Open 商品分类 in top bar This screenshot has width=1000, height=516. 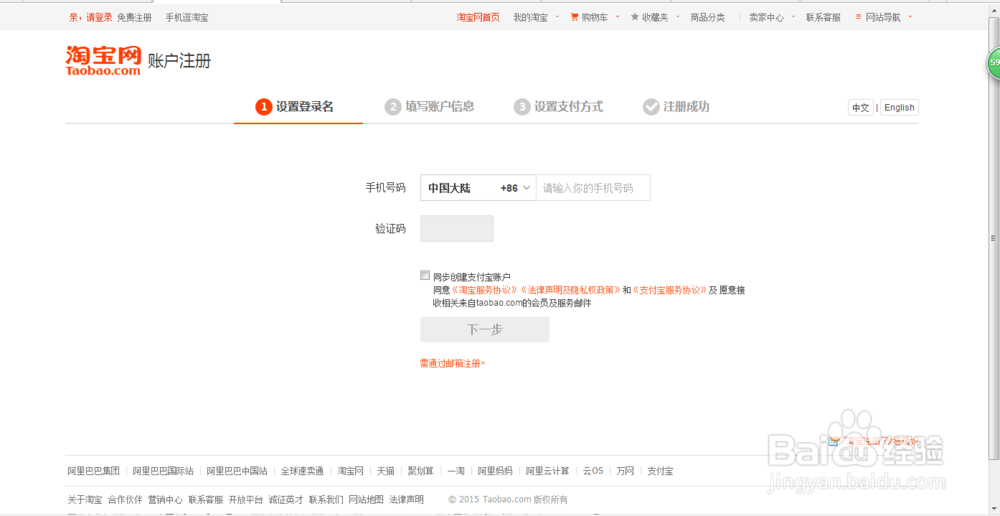point(707,18)
